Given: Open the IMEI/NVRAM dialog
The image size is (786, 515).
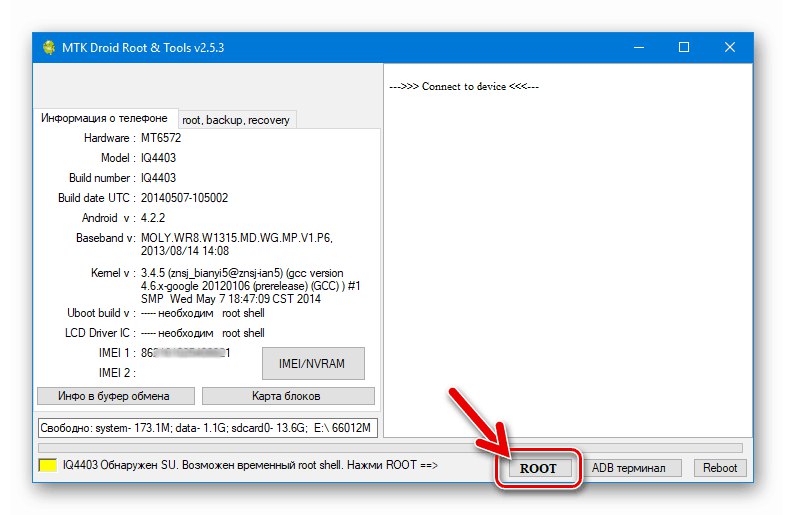Looking at the screenshot, I should pyautogui.click(x=313, y=364).
